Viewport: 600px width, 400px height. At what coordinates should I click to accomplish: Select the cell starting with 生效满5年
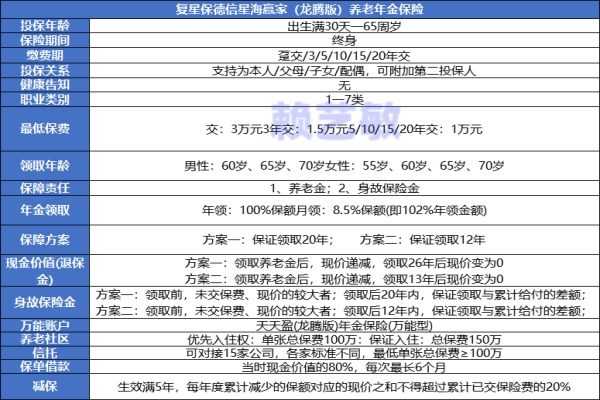[x=344, y=387]
